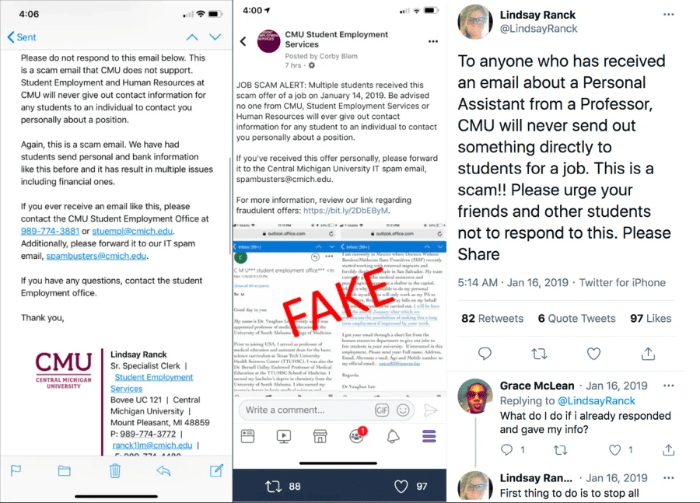Share Lindsay Ranck's tweet with share icon
700x503 pixels.
point(648,353)
